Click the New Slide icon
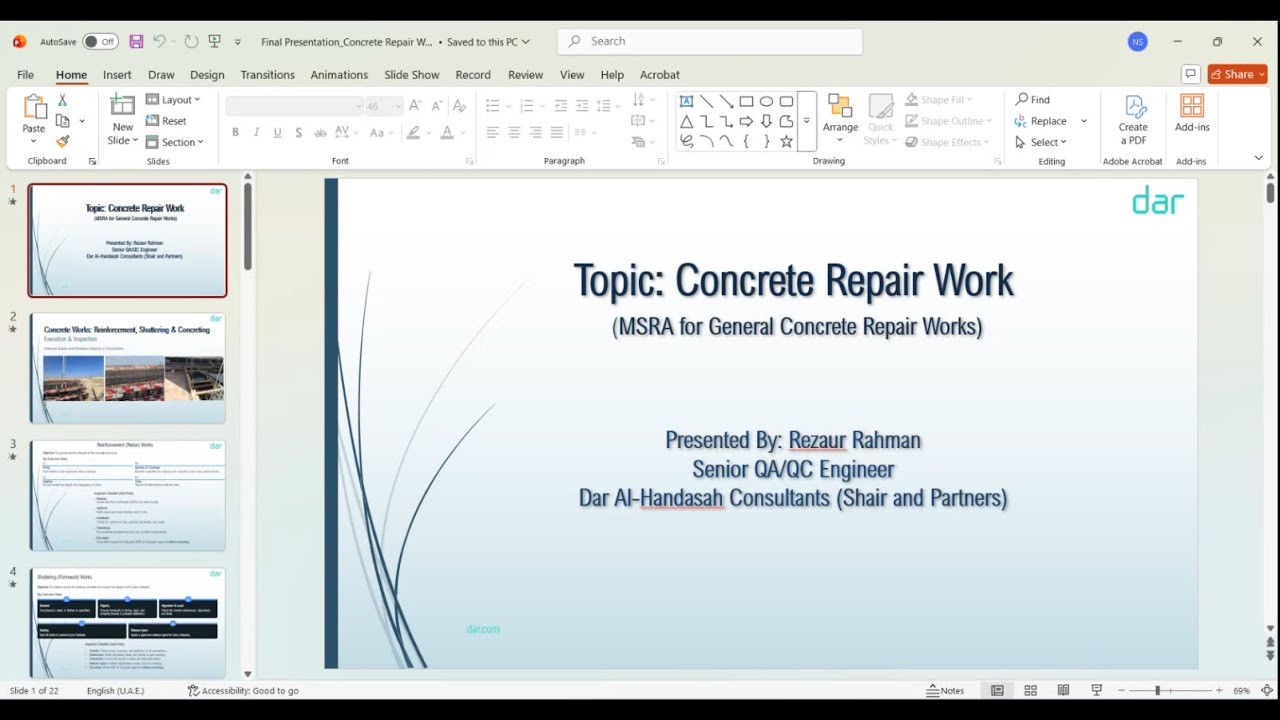This screenshot has height=720, width=1280. [x=122, y=105]
